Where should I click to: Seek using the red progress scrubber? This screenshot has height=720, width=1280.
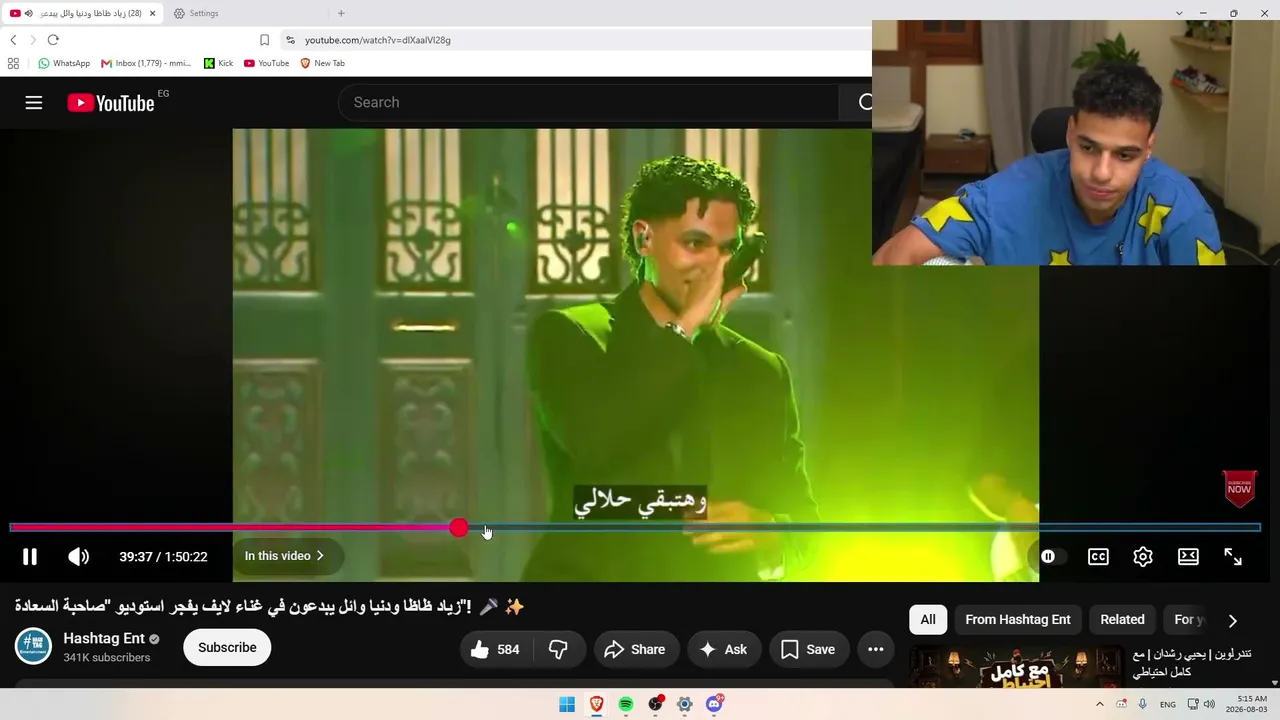tap(458, 528)
